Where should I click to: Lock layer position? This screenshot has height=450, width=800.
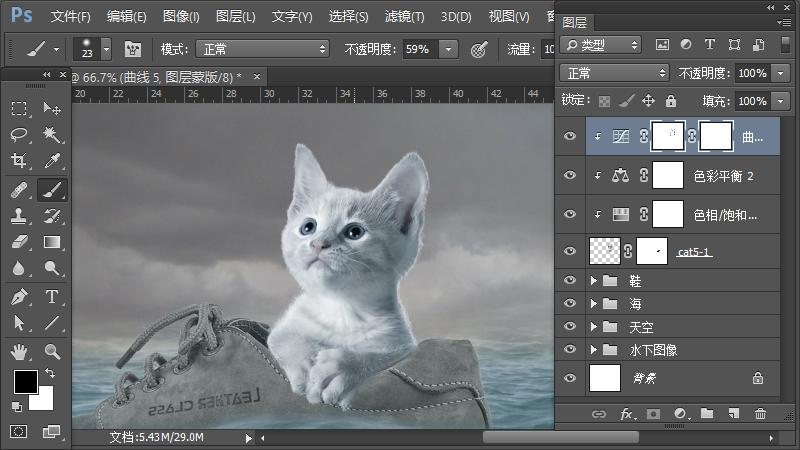click(x=648, y=101)
